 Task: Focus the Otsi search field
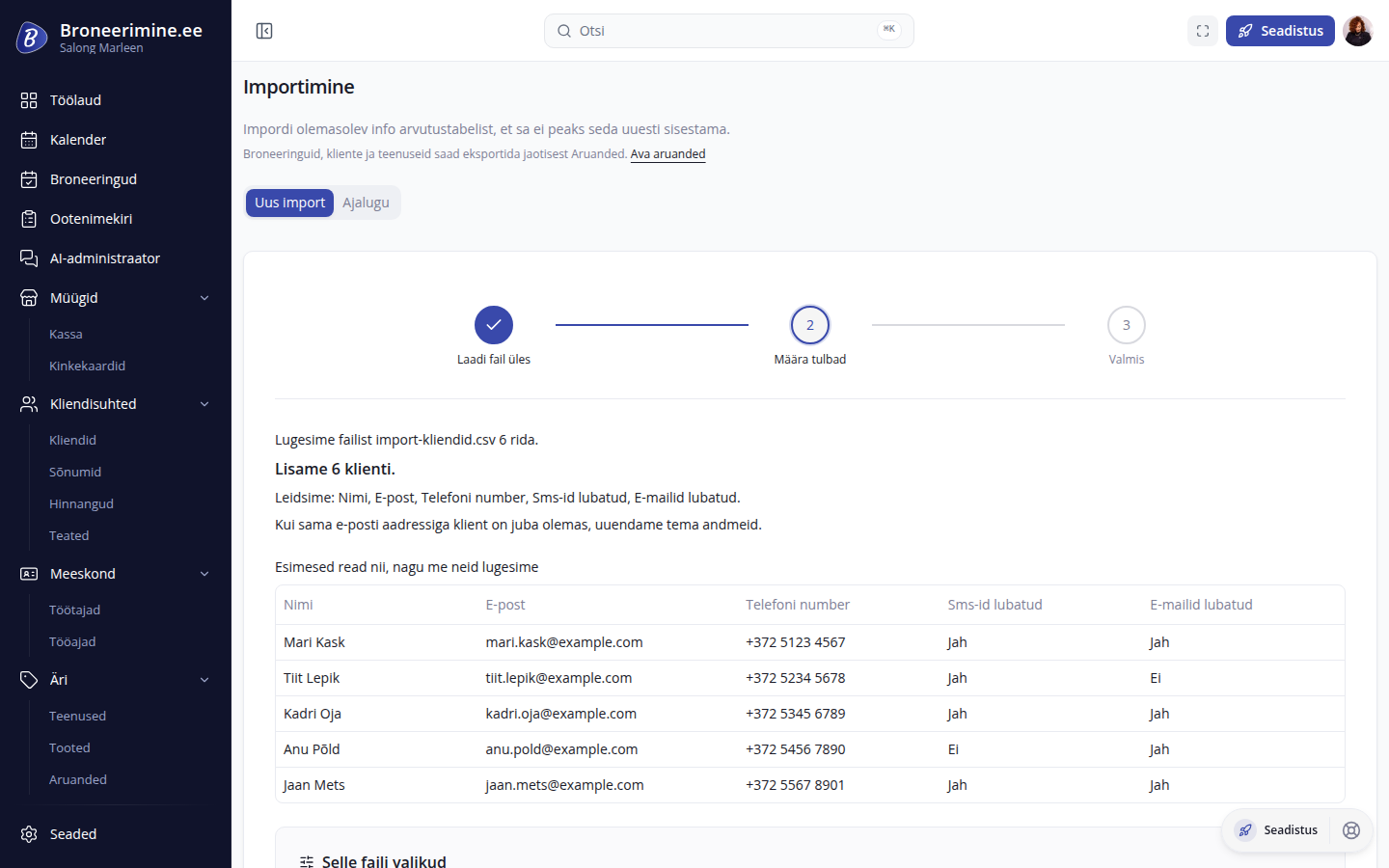pos(729,31)
